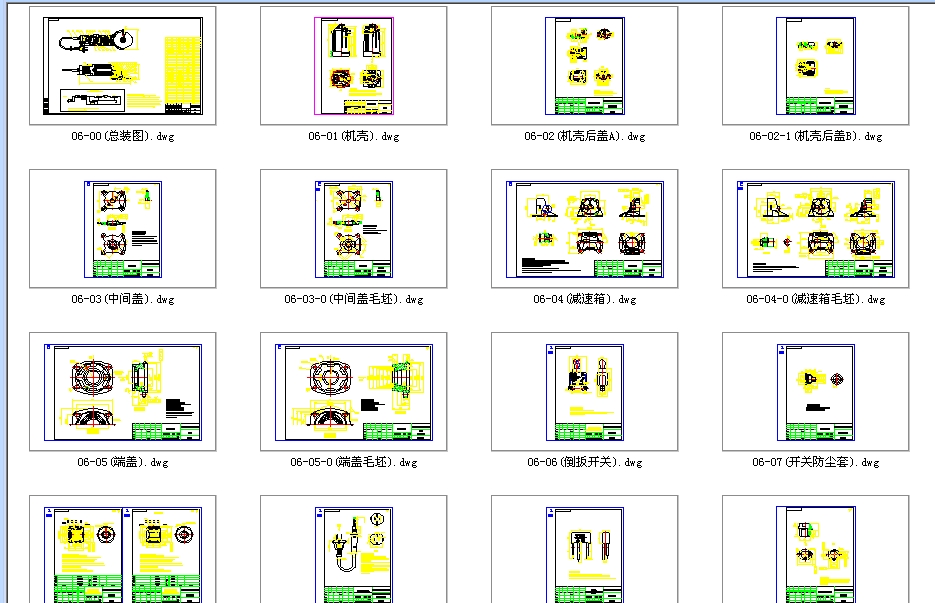This screenshot has height=603, width=935.
Task: Click file name 06-02-1 (机壳后盖B).dwg
Action: point(816,136)
